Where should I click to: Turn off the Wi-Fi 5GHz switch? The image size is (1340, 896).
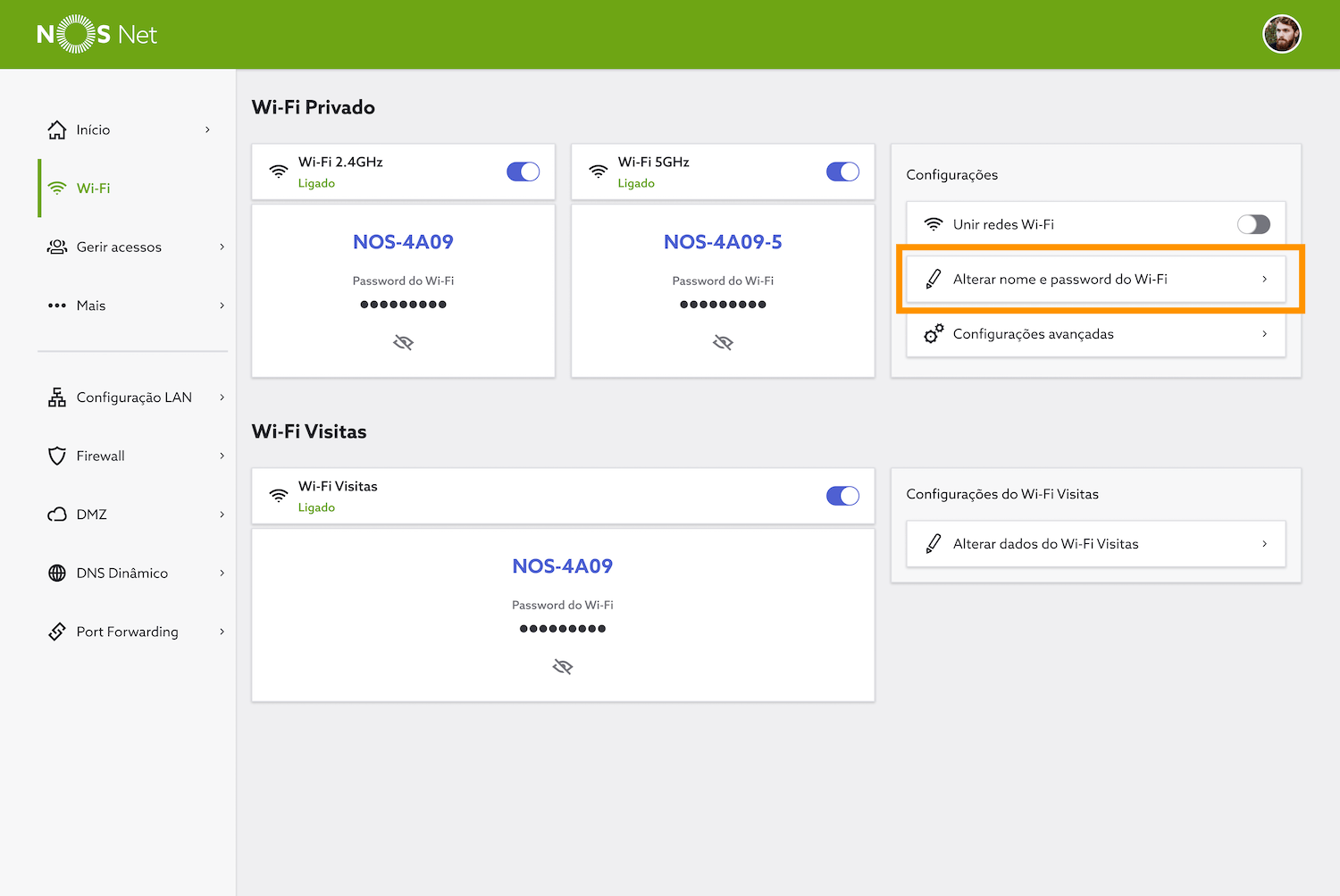pyautogui.click(x=842, y=172)
